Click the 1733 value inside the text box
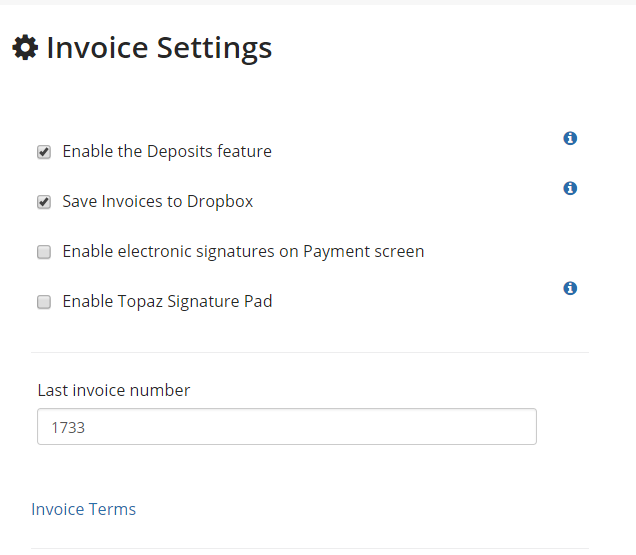Image resolution: width=636 pixels, height=555 pixels. (x=68, y=428)
